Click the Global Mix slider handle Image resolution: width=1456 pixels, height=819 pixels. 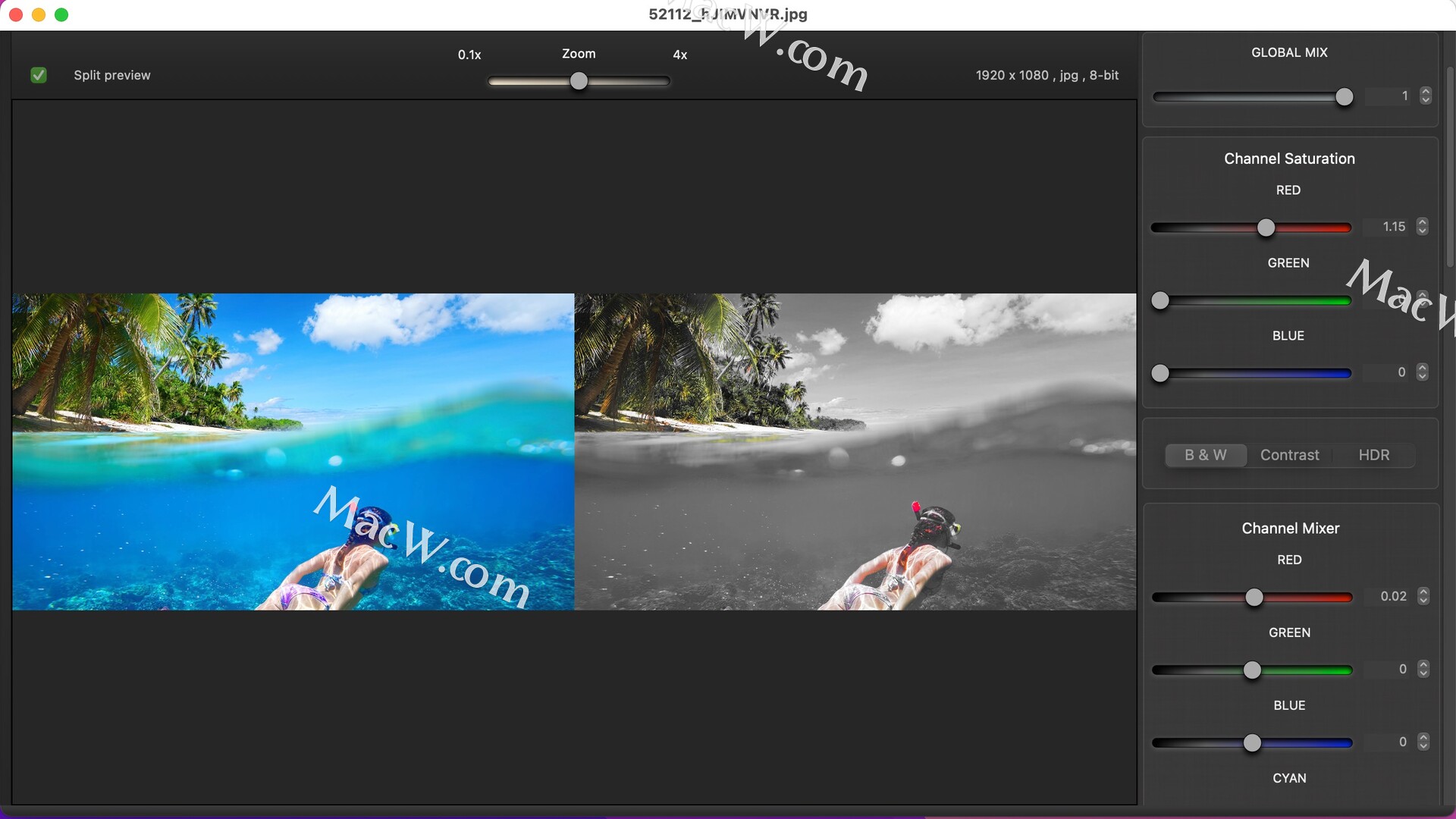(x=1344, y=97)
